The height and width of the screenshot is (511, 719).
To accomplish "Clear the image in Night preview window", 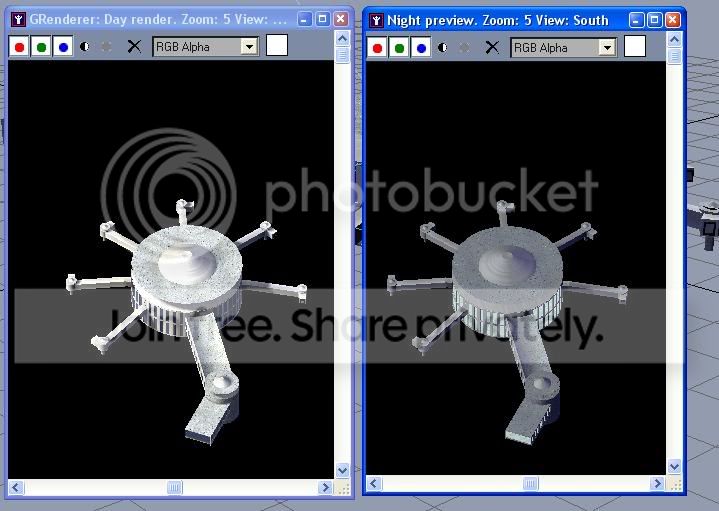I will (492, 47).
